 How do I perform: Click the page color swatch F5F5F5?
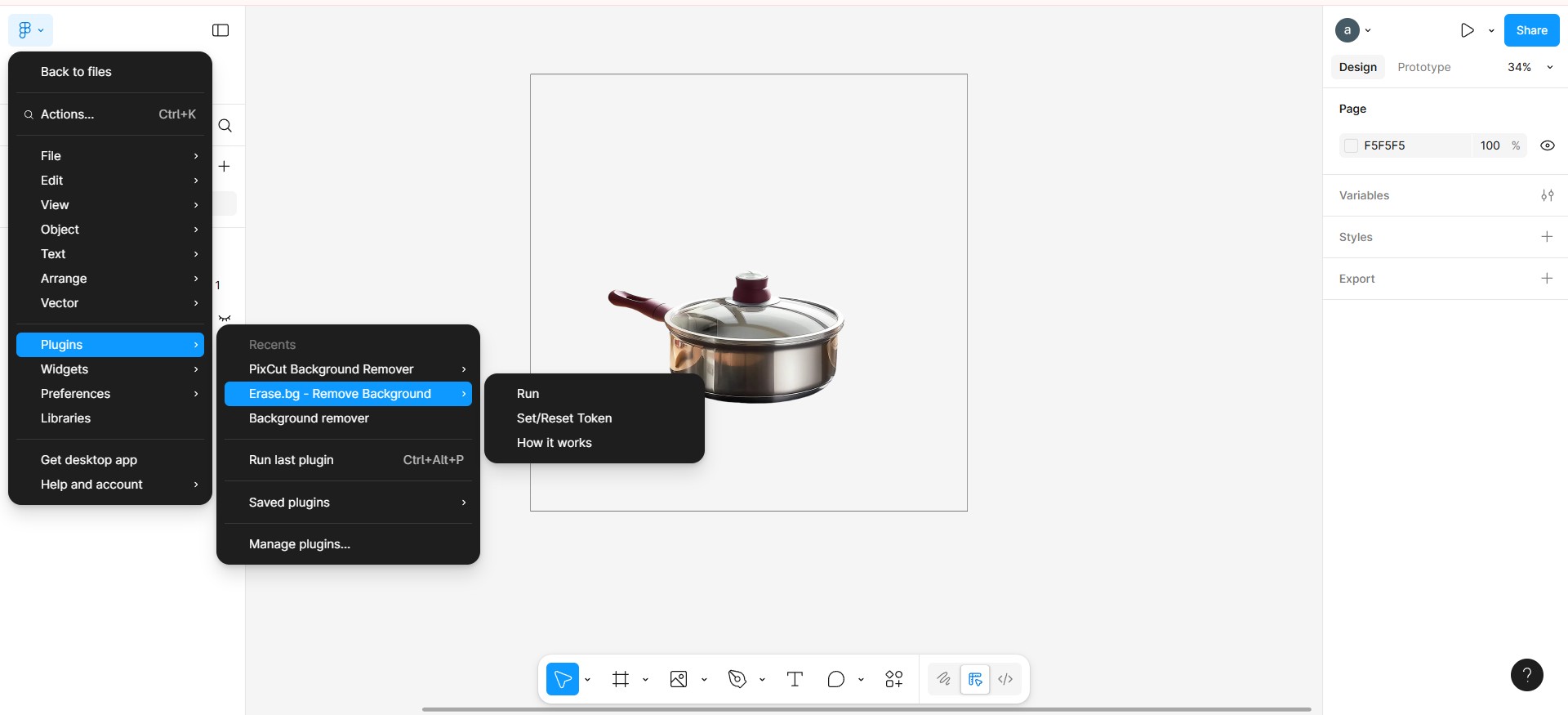(1351, 145)
